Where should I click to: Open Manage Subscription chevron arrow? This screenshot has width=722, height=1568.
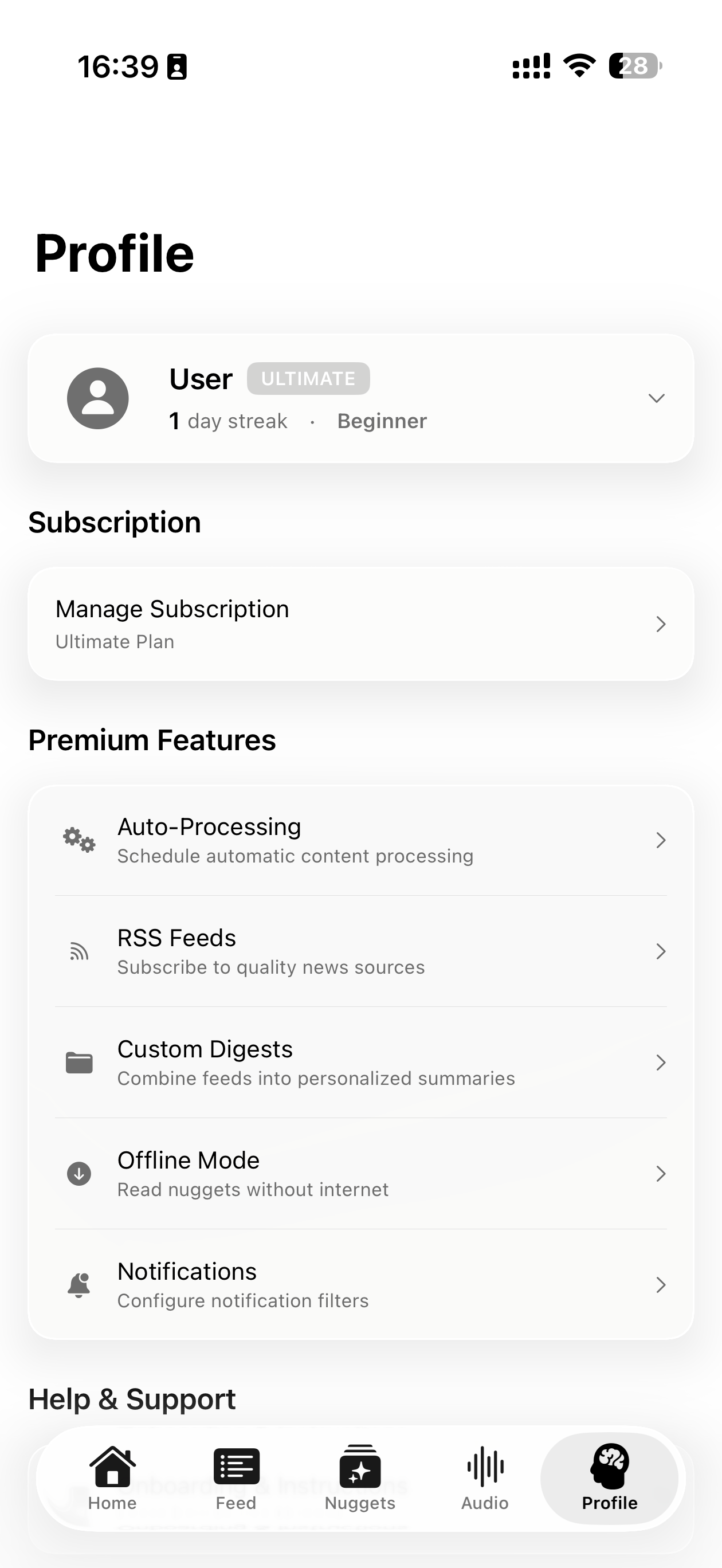point(661,624)
